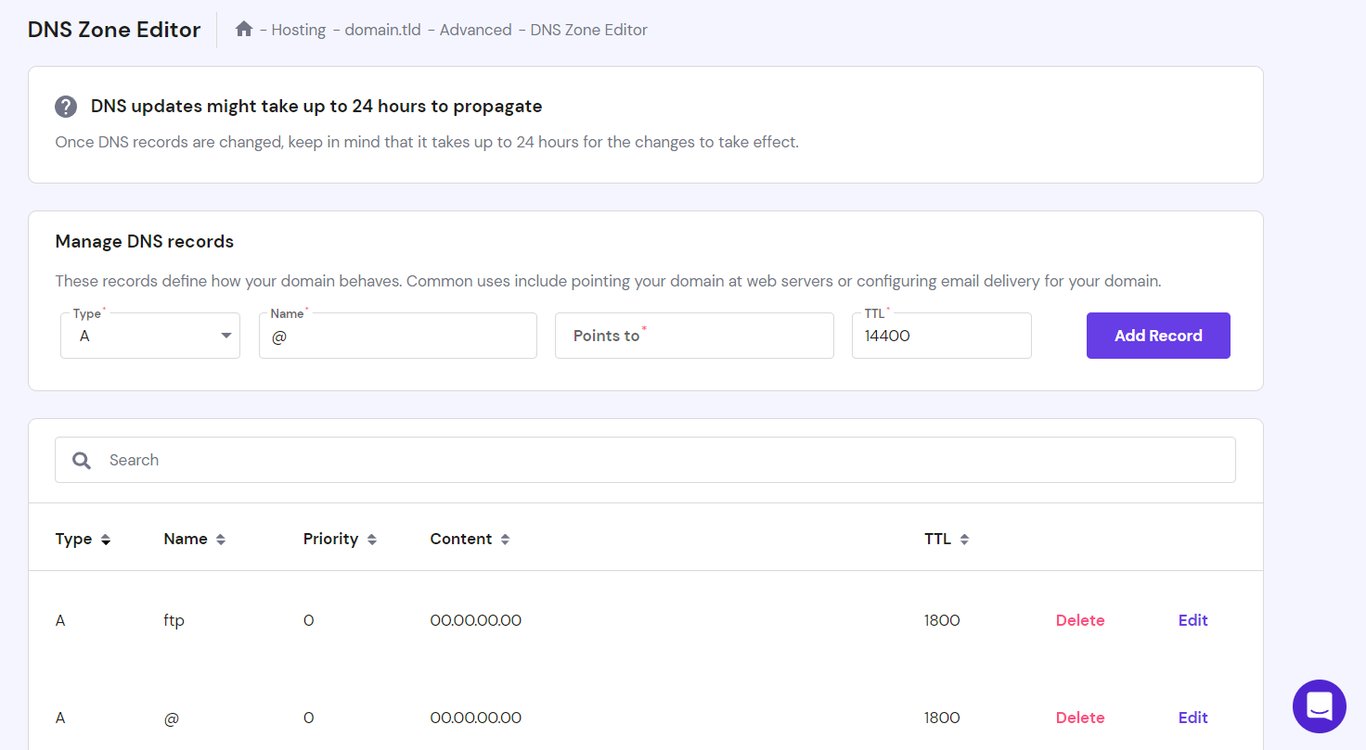Click the 'Points to' input field

(x=694, y=335)
